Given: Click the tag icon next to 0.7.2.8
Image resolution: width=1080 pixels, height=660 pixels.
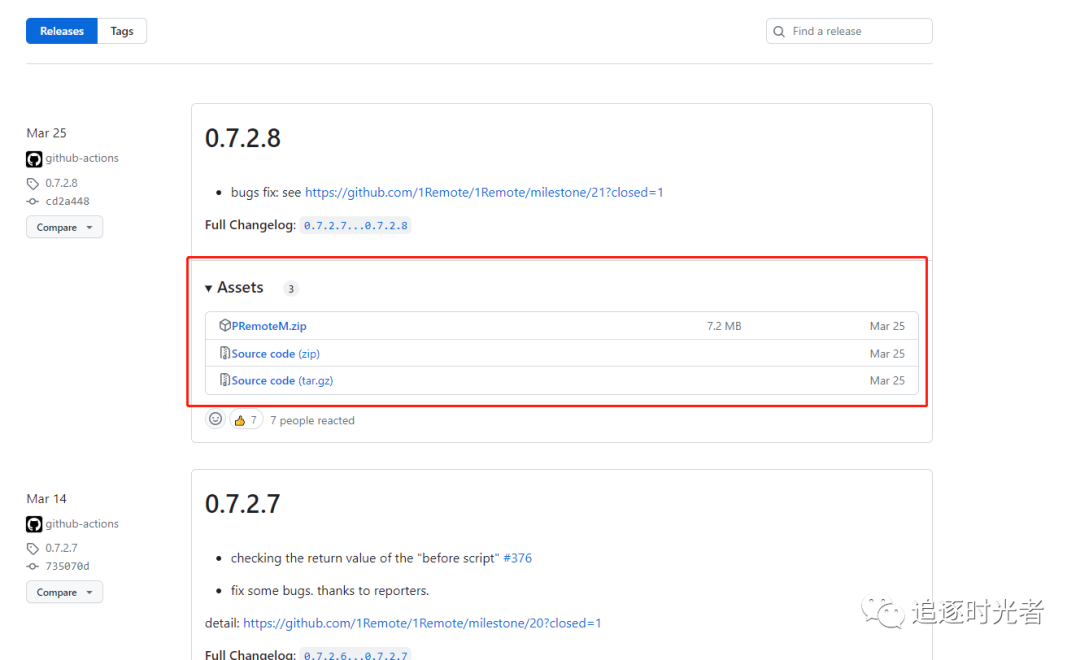Looking at the screenshot, I should click(32, 183).
